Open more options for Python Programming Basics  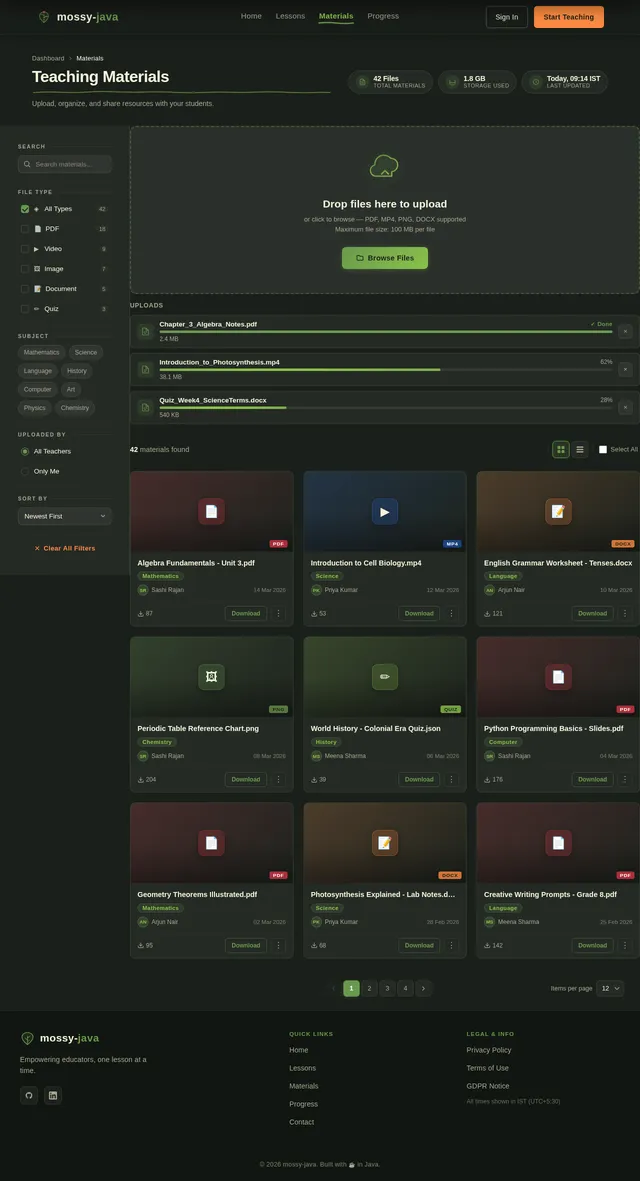click(625, 779)
